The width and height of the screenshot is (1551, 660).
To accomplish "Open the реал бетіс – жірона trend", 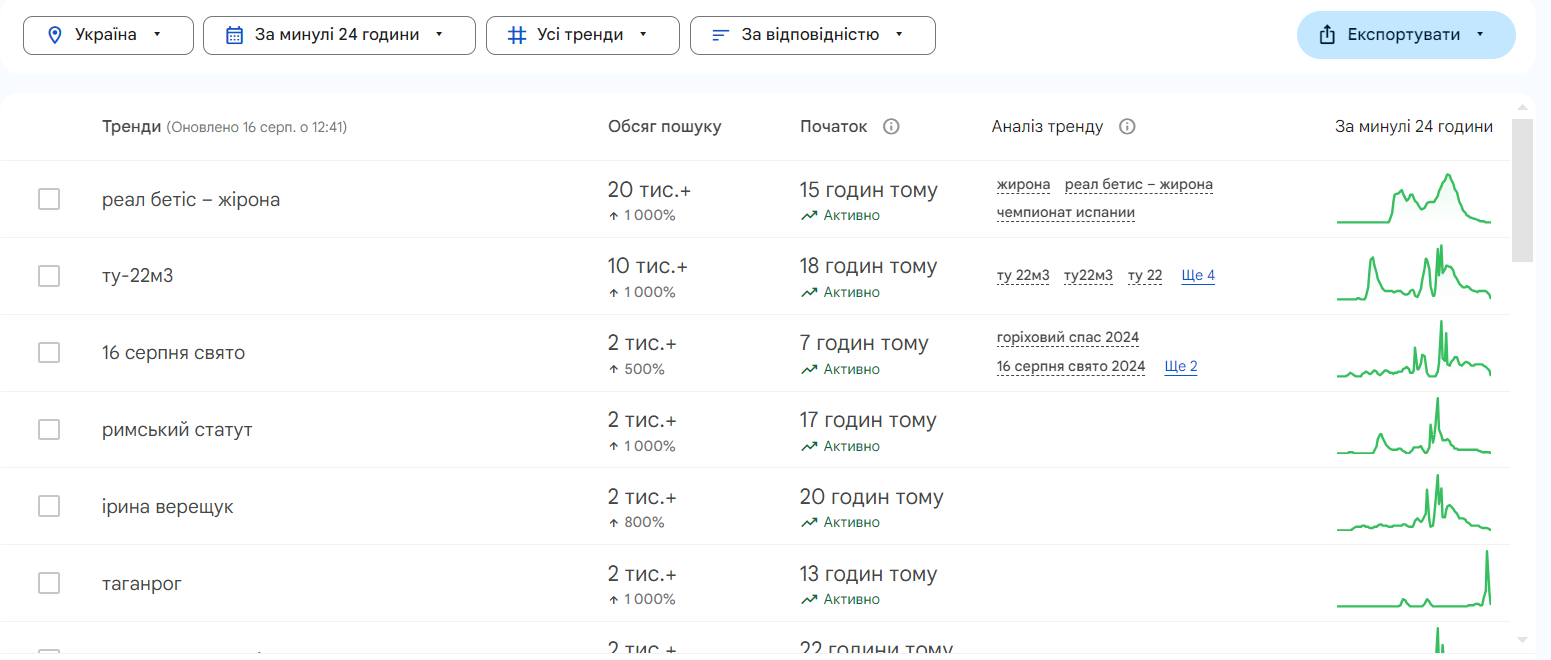I will coord(191,200).
